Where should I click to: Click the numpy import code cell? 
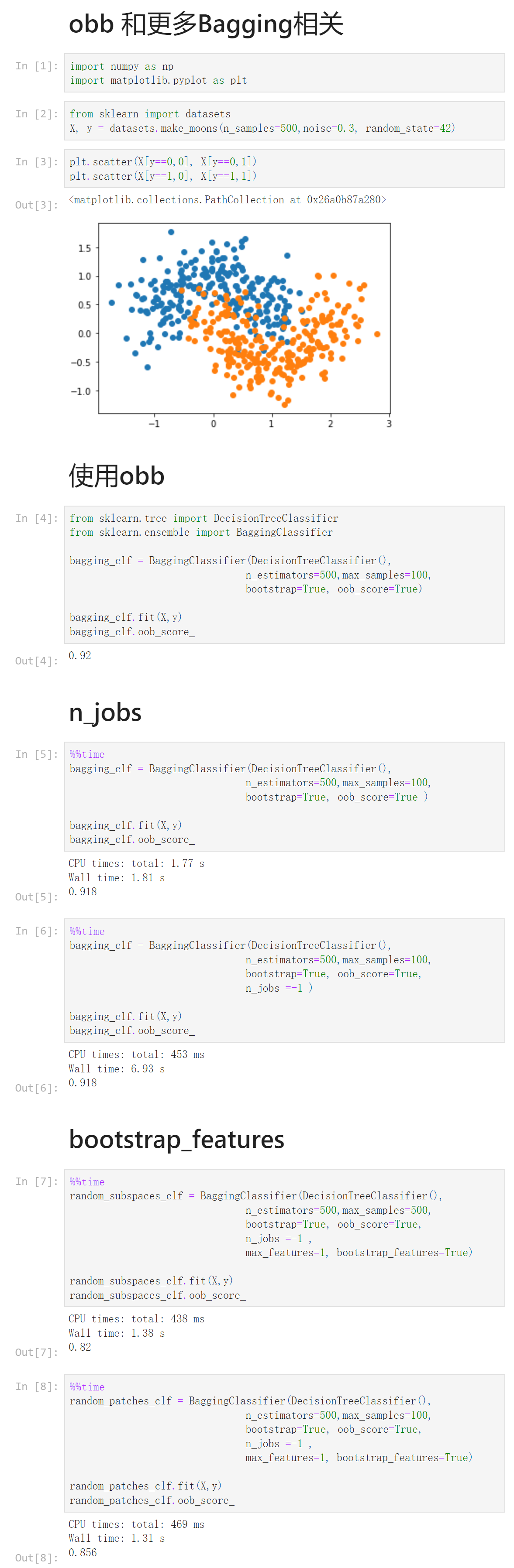(284, 73)
